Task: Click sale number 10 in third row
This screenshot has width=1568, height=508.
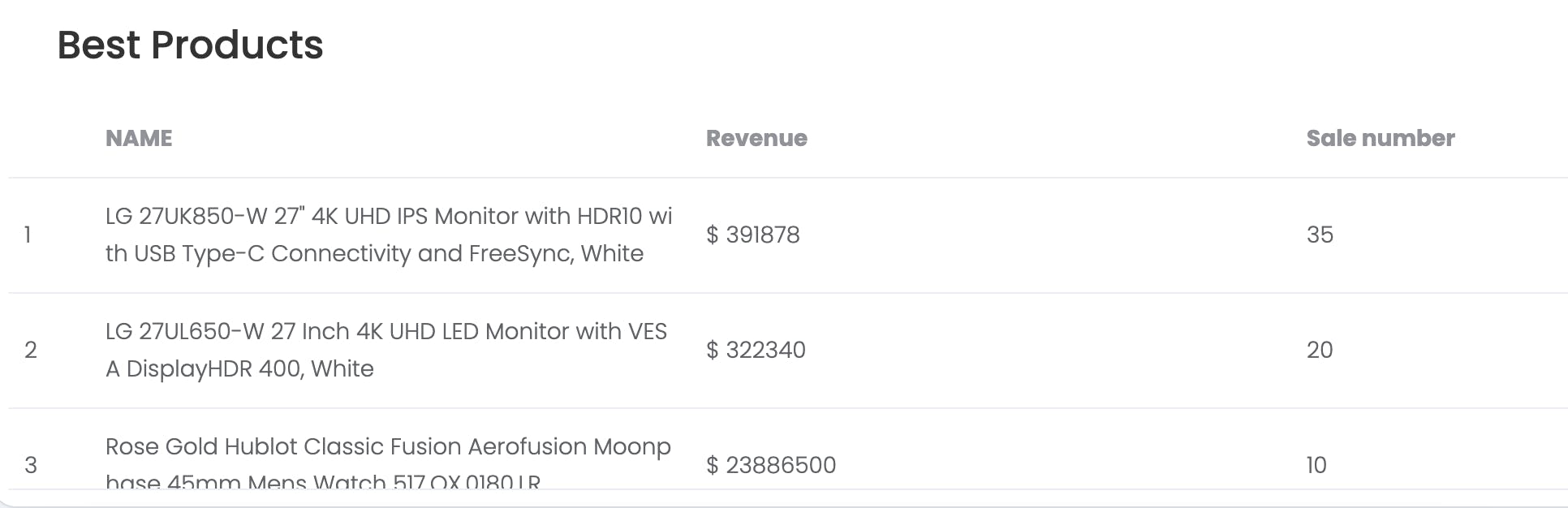Action: 1316,465
